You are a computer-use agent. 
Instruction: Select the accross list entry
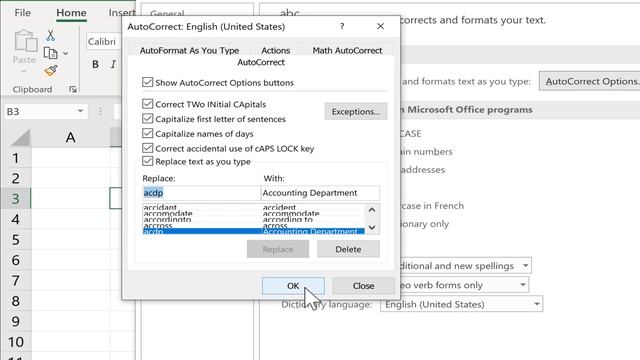(x=253, y=225)
